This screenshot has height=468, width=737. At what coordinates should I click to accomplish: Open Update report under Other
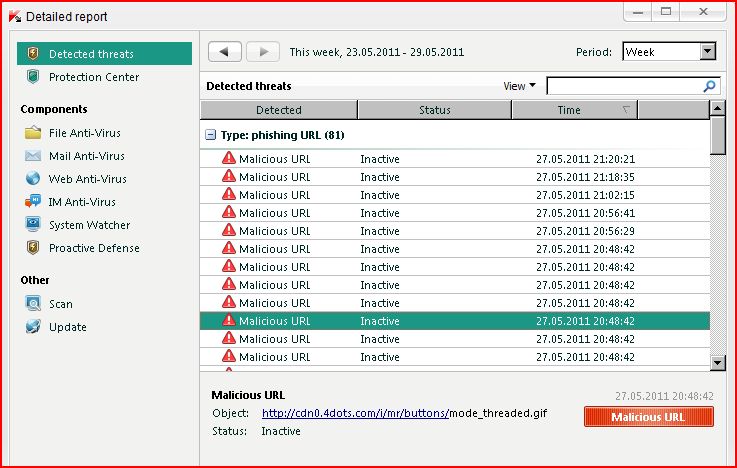pyautogui.click(x=68, y=327)
